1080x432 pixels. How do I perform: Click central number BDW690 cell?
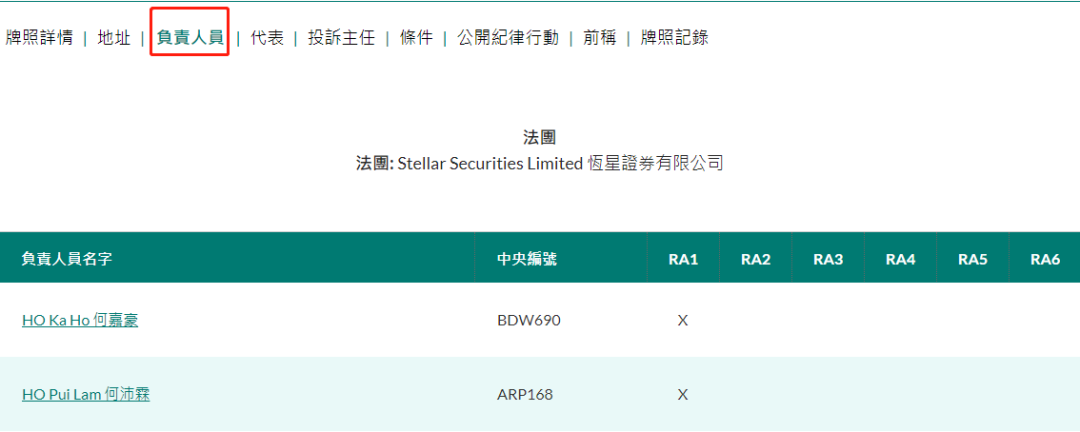point(529,321)
